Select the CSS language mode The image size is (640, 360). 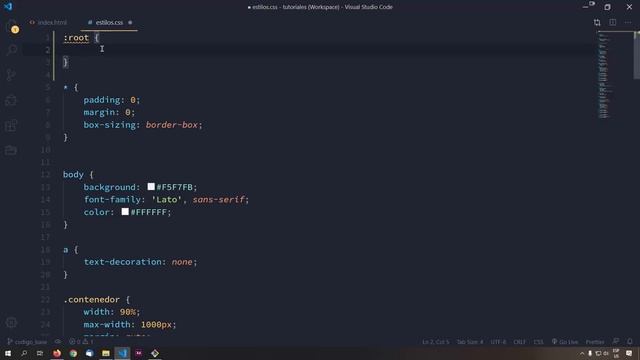point(538,342)
